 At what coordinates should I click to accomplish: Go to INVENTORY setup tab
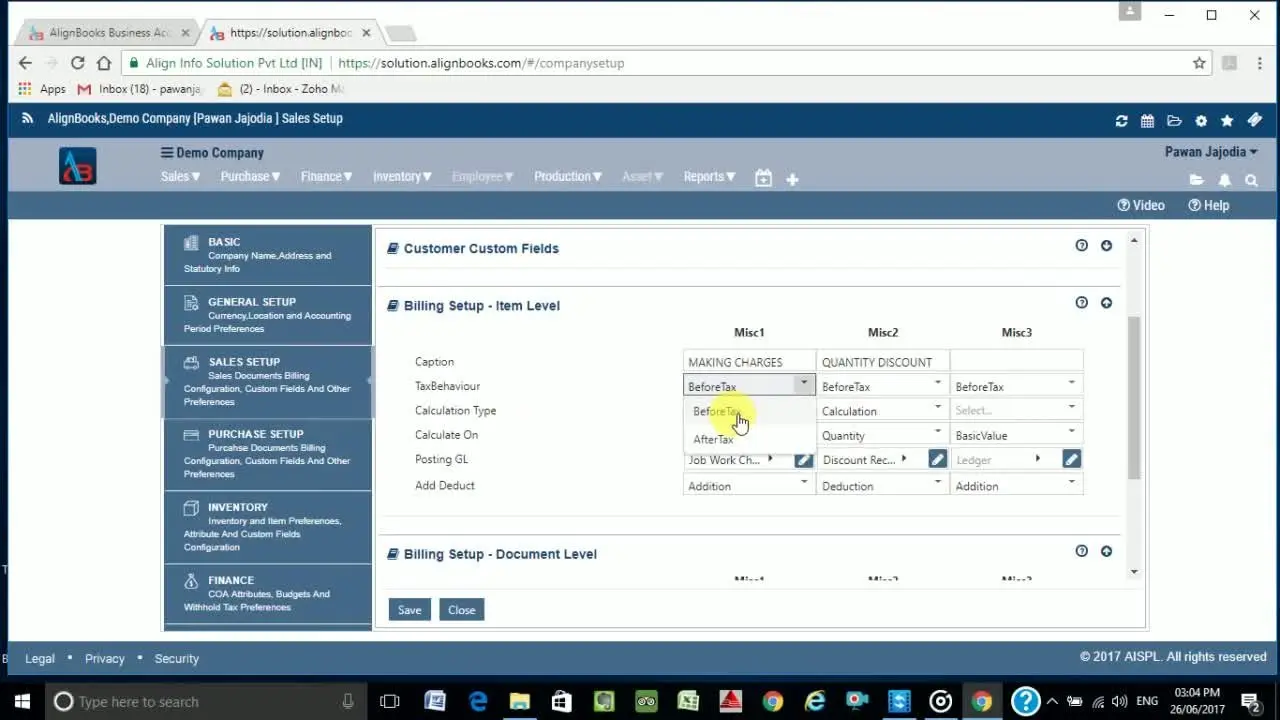268,527
